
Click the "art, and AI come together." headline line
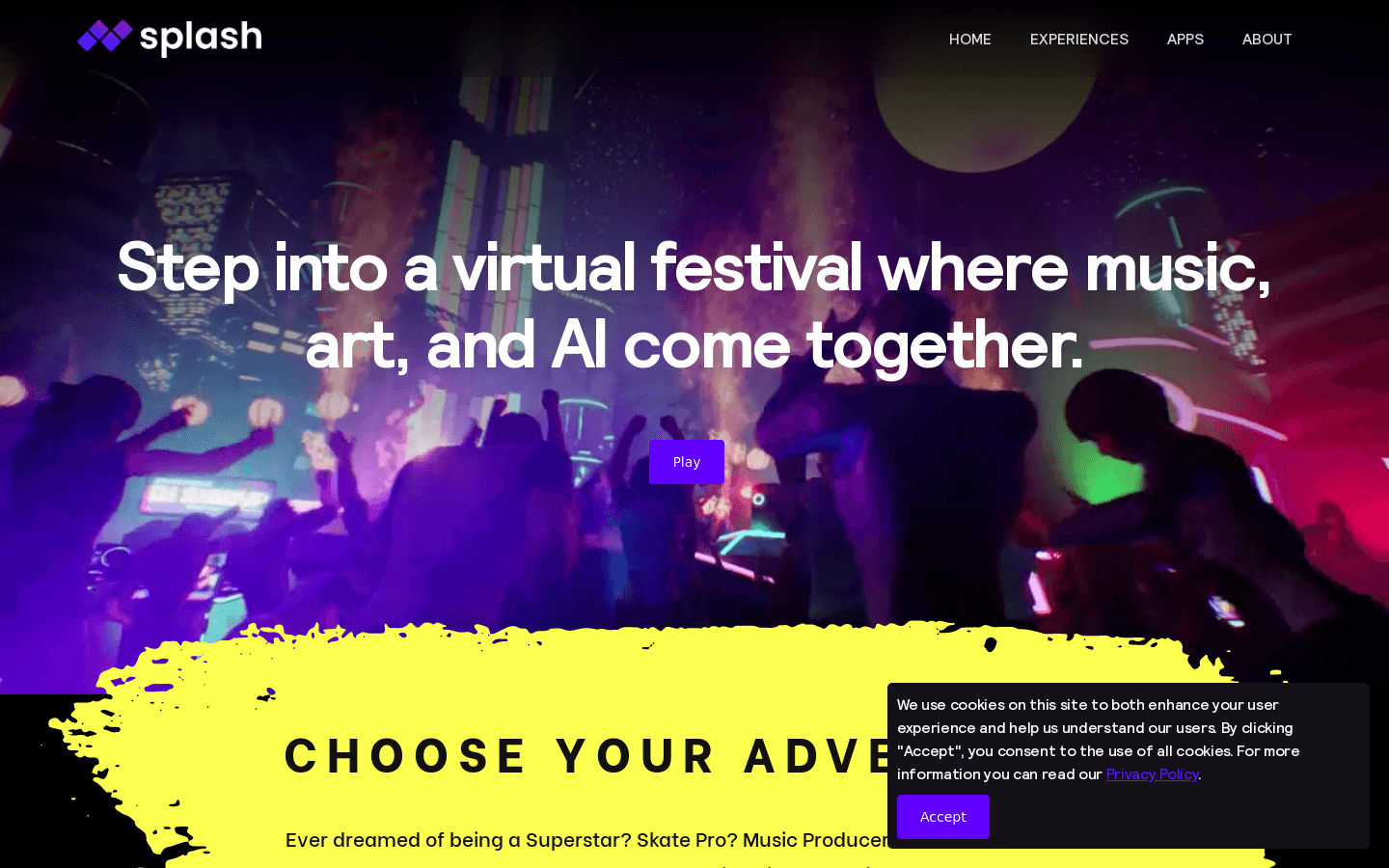[x=694, y=345]
